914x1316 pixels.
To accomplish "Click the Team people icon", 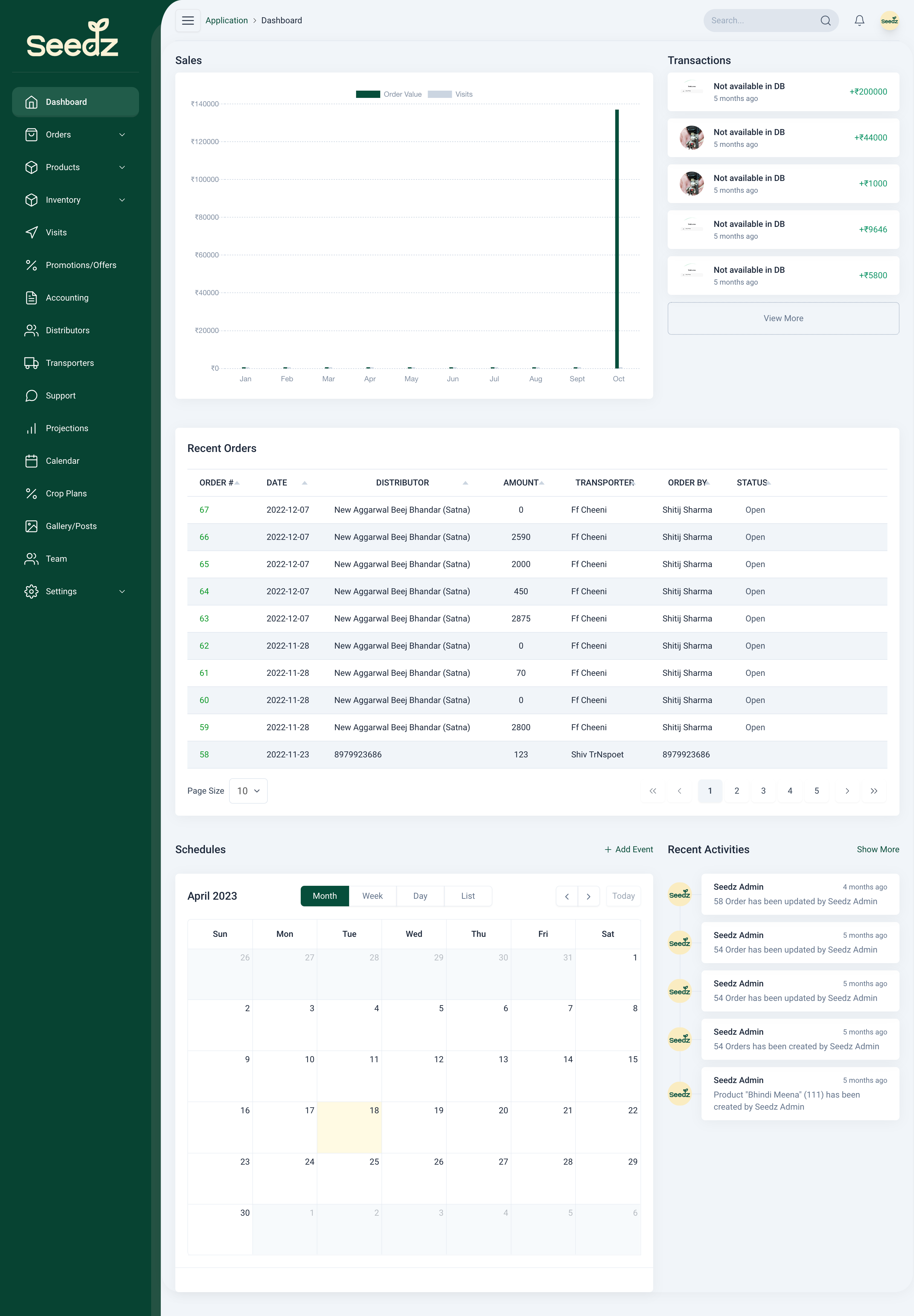I will 31,559.
